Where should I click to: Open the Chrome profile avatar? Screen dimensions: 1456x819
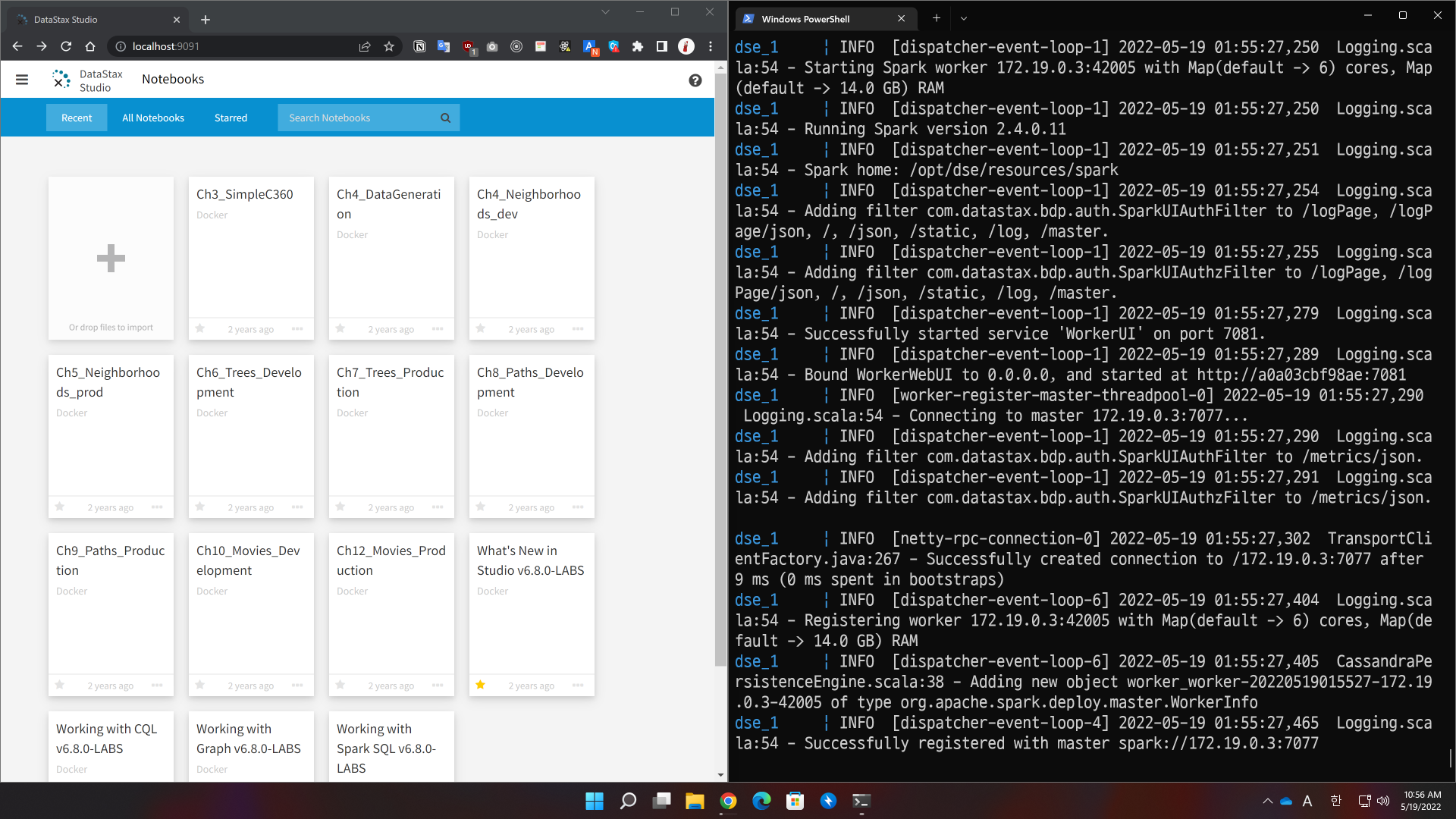click(686, 46)
